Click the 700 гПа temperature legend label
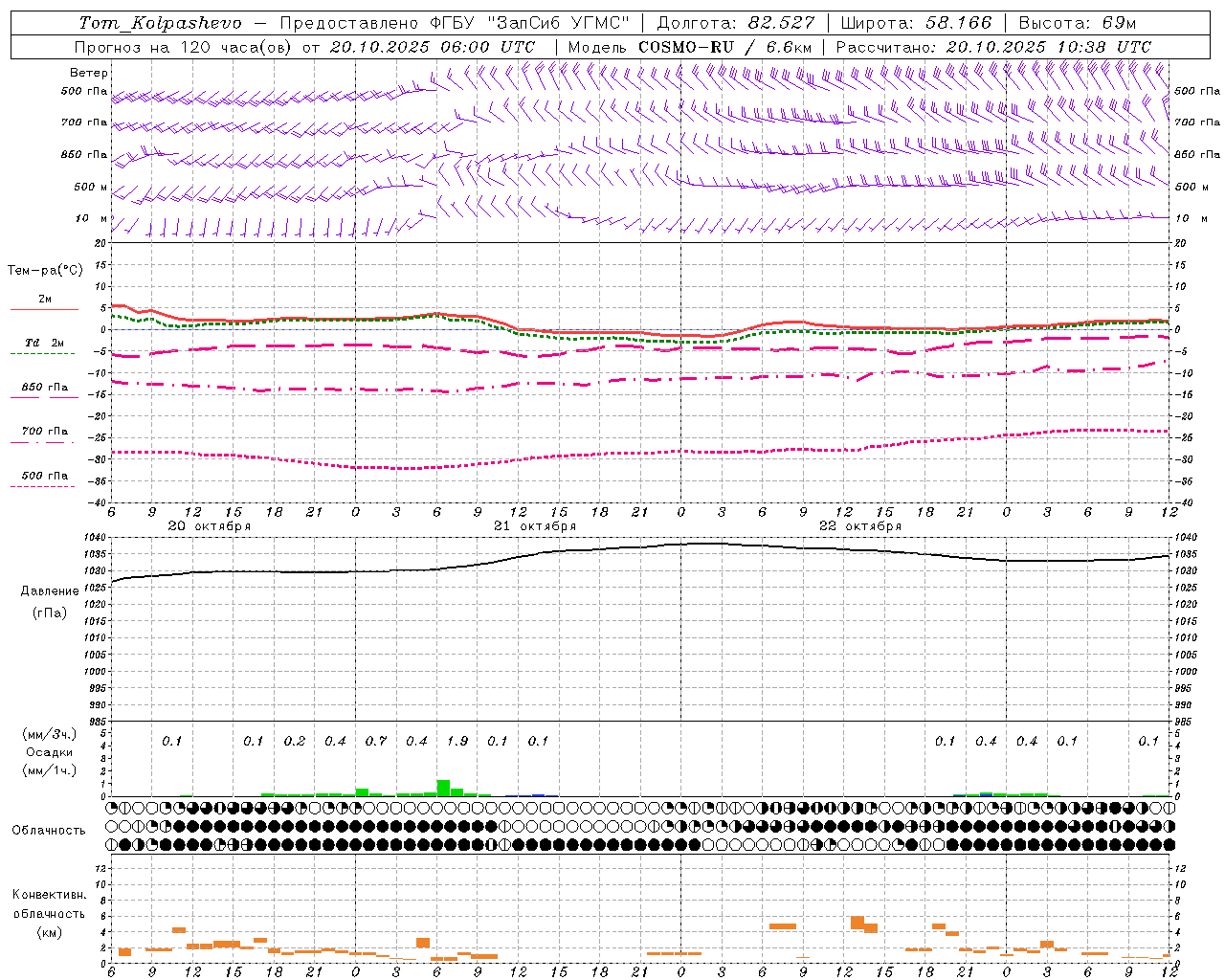Viewport: 1225px width, 980px height. tap(45, 432)
